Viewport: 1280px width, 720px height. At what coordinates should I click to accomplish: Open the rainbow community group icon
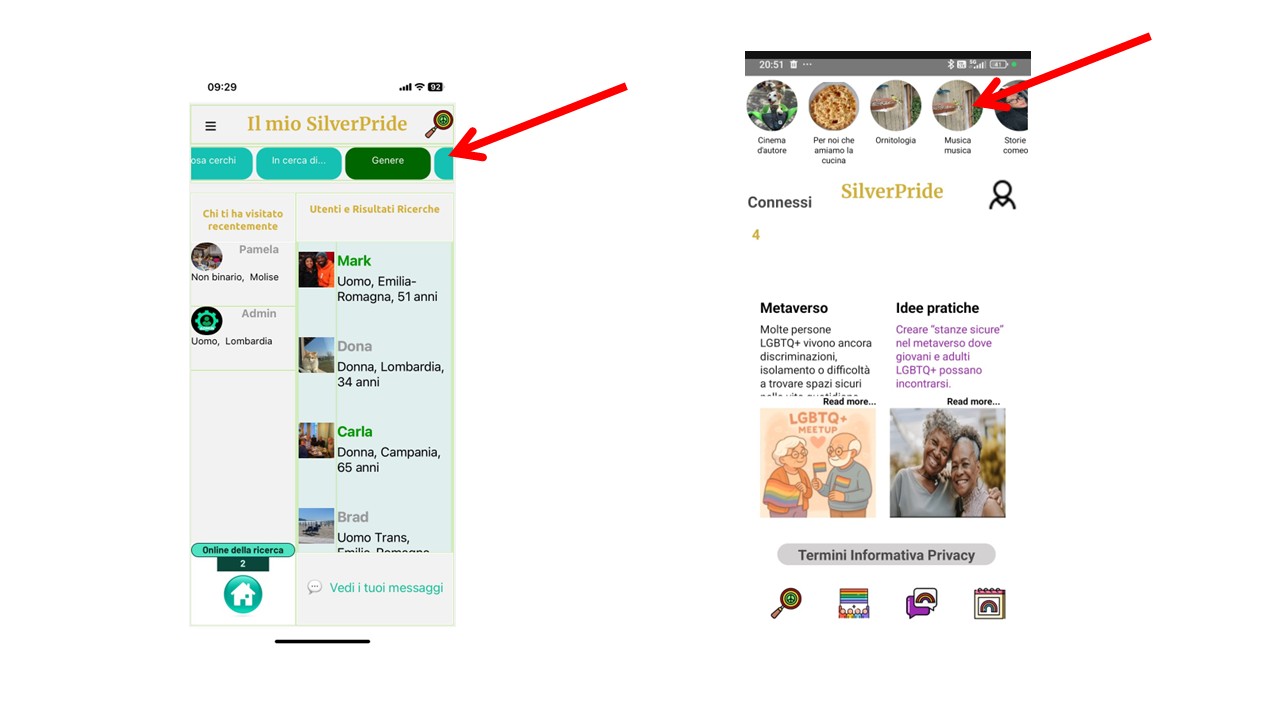(x=853, y=603)
